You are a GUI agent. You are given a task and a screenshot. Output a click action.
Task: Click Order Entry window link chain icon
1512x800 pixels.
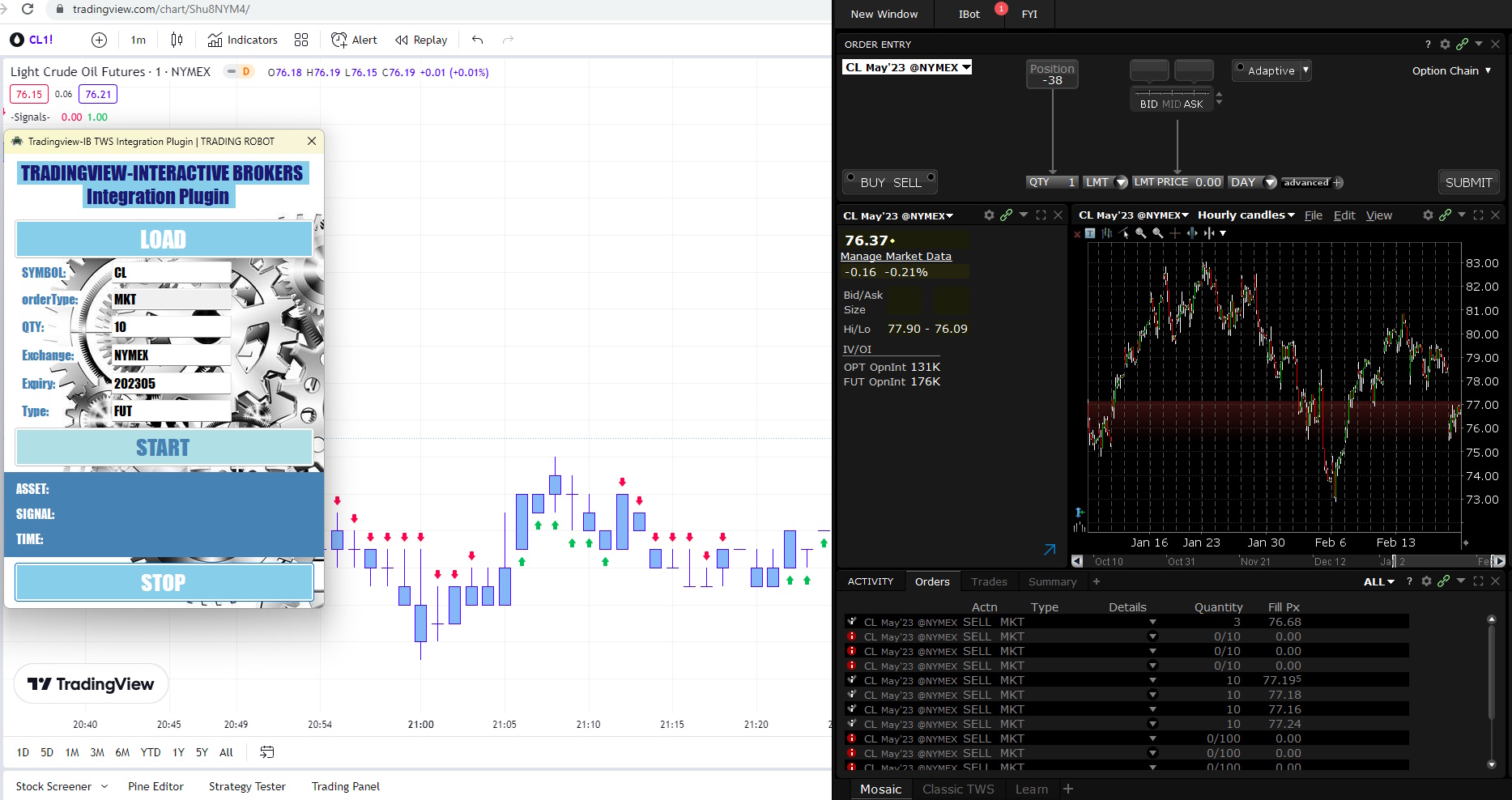1462,45
